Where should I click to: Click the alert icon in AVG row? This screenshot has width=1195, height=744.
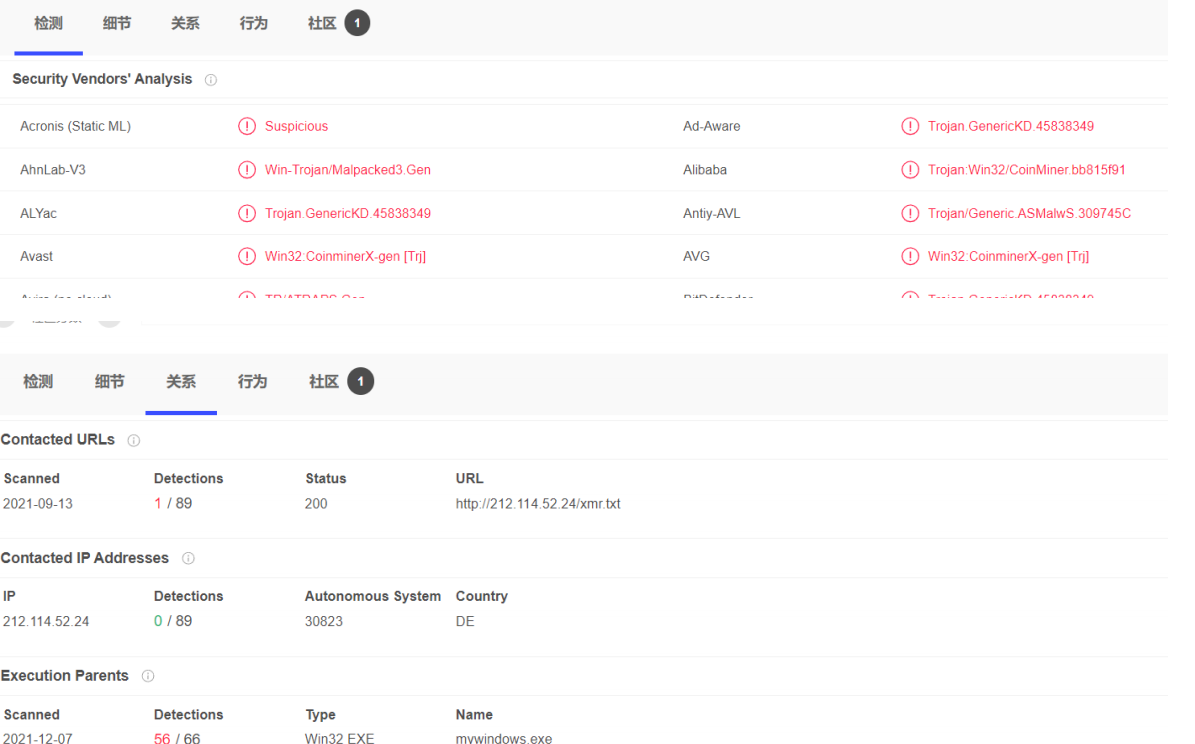pyautogui.click(x=910, y=257)
